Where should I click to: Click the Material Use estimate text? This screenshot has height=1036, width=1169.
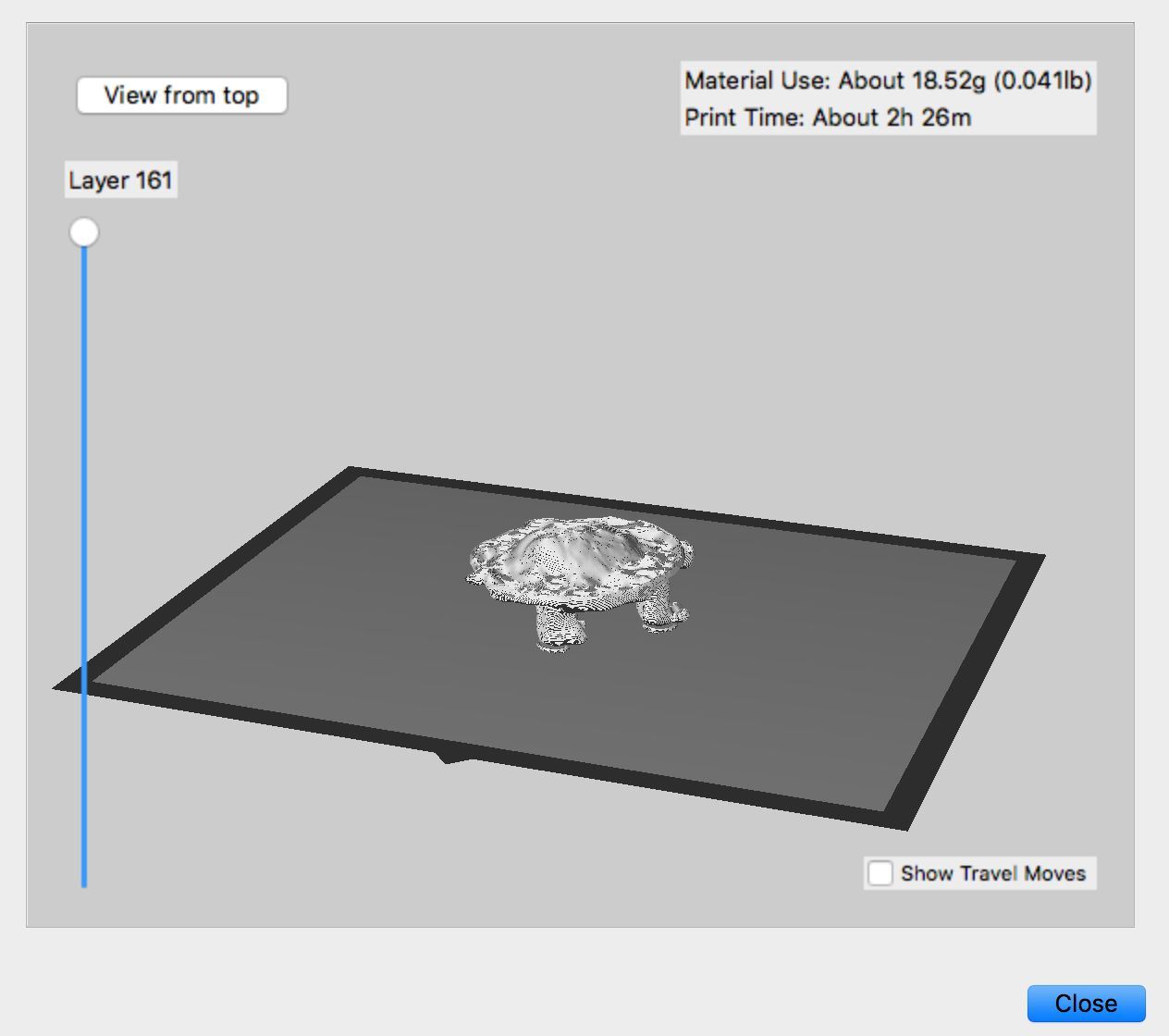tap(887, 80)
